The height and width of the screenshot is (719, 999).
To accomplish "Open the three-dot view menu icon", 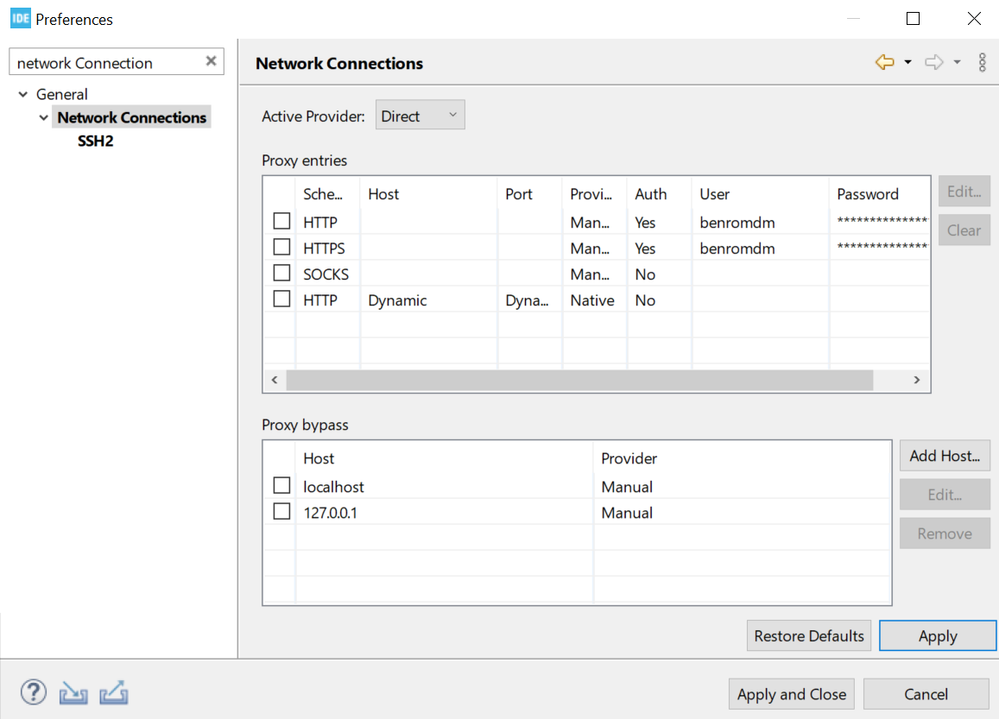I will pos(983,63).
